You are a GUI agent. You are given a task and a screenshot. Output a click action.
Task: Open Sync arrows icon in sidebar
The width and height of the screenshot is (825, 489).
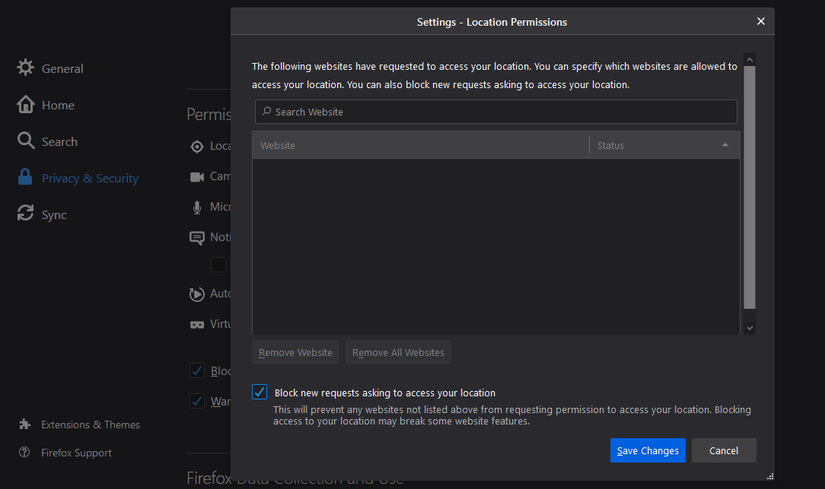(25, 213)
